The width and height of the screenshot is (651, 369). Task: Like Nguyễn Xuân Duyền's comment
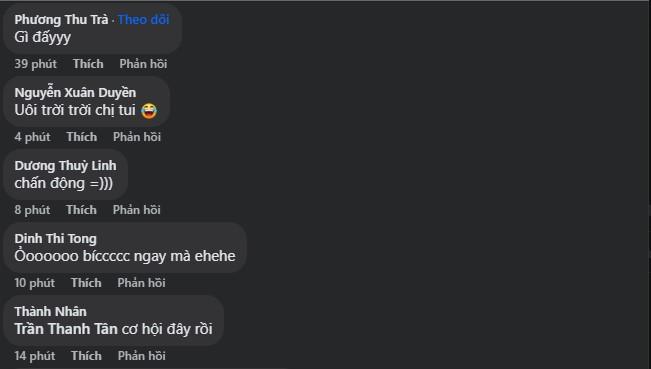(82, 137)
